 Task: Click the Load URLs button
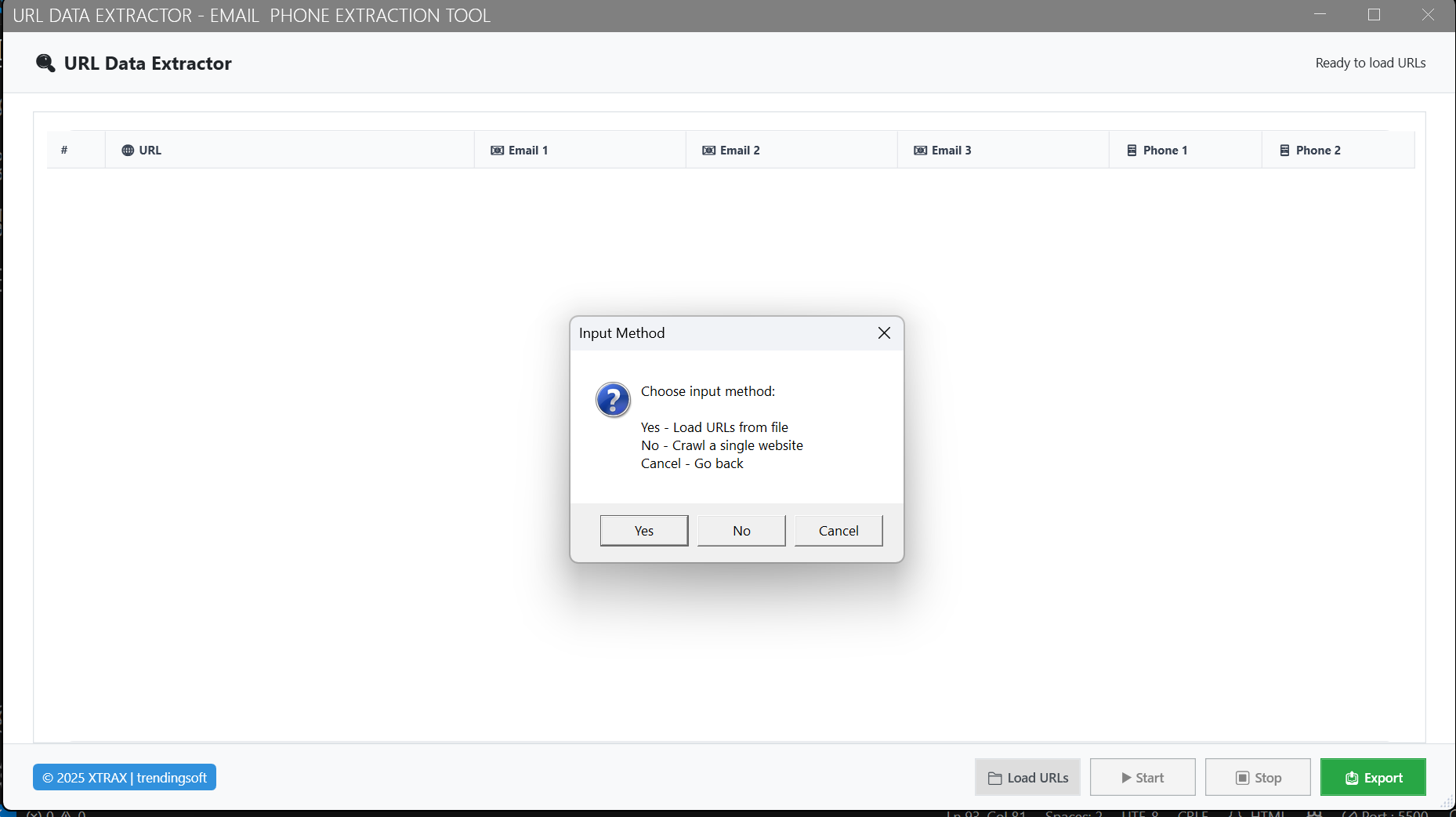1027,778
